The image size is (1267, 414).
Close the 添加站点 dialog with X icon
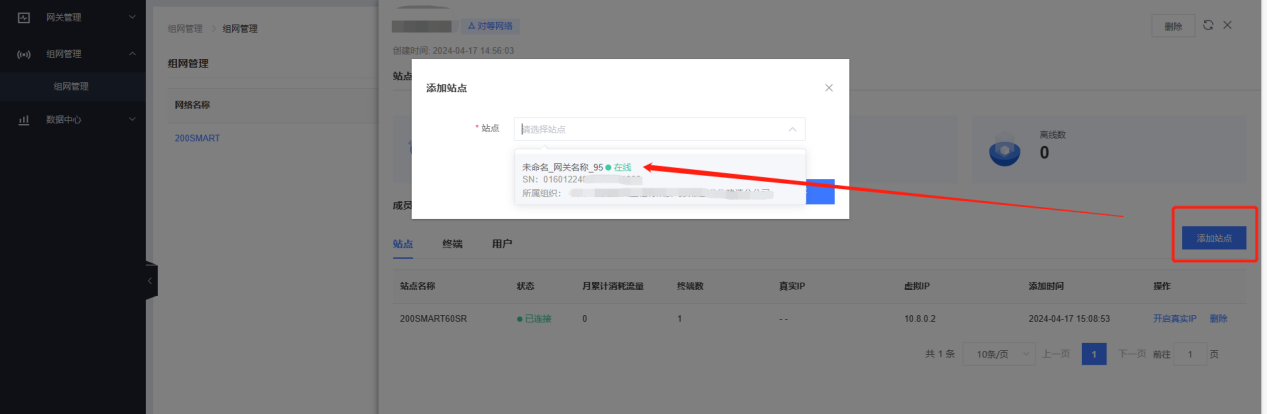pos(828,88)
